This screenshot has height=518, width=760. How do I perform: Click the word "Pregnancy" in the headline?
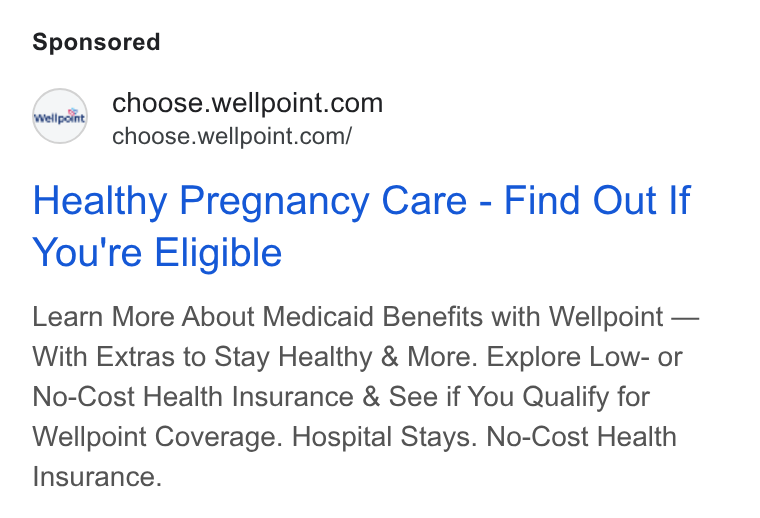(x=274, y=202)
